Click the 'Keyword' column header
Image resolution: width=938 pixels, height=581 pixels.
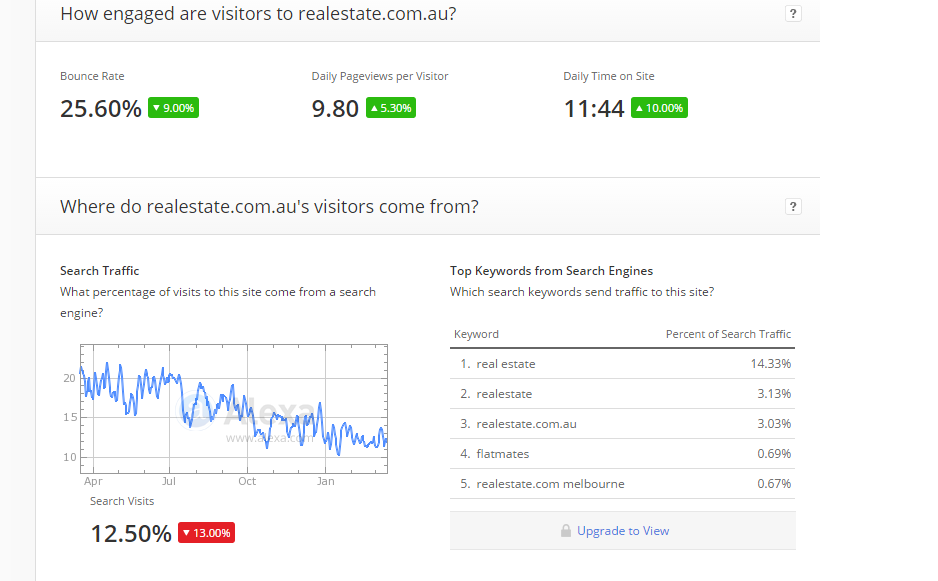pos(476,334)
